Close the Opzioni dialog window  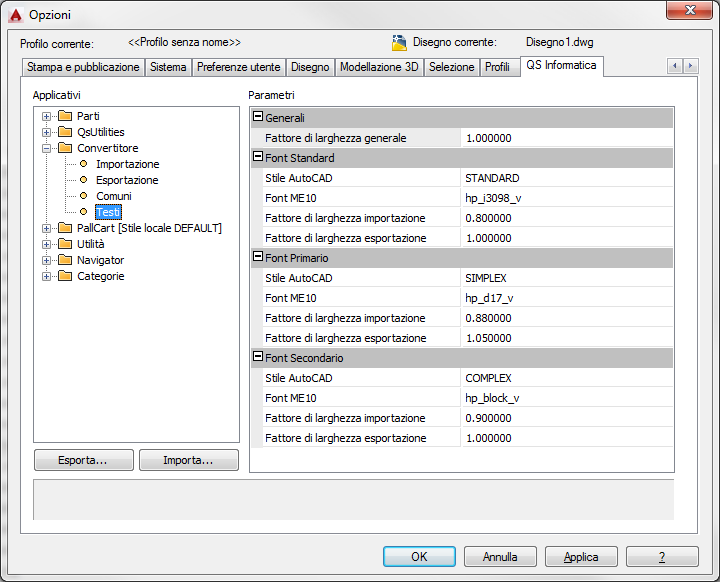[x=690, y=10]
